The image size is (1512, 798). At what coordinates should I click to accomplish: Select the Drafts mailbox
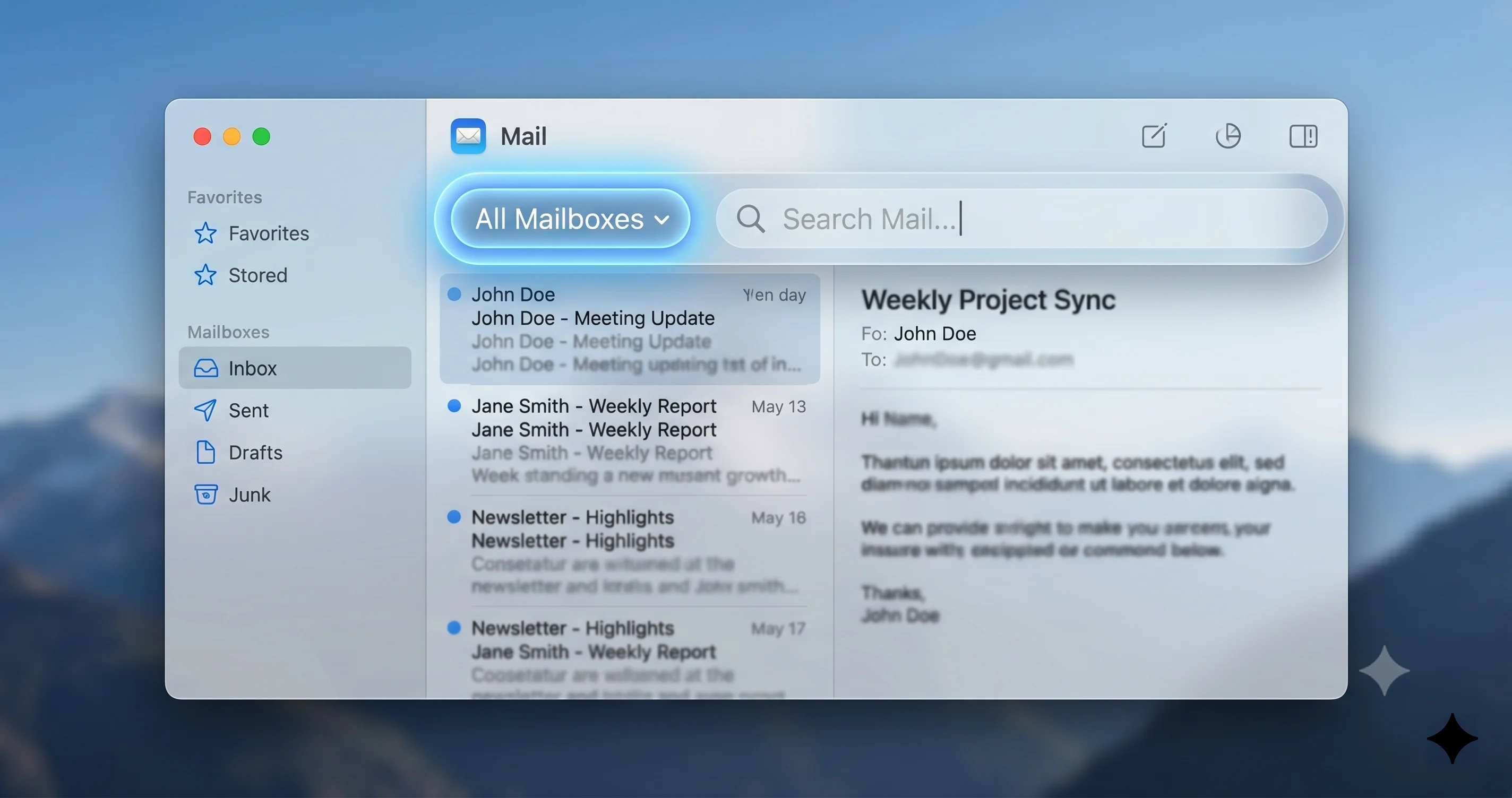(295, 452)
